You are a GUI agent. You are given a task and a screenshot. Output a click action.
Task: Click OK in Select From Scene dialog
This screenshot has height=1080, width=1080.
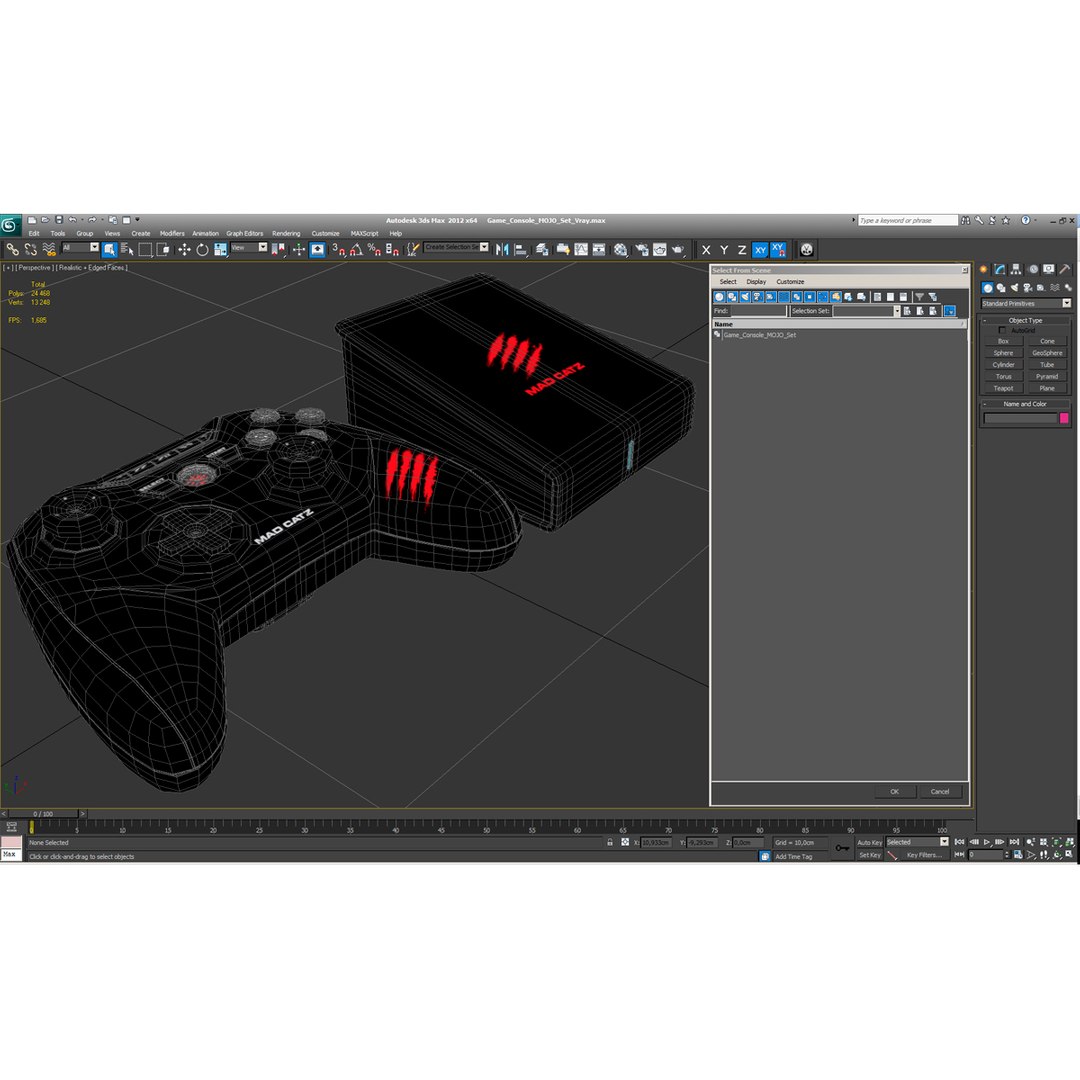tap(894, 791)
